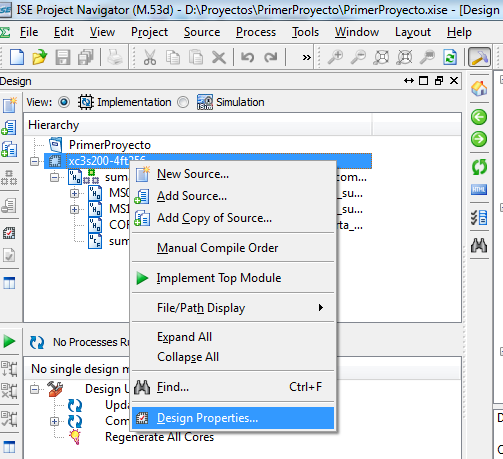Click the Redo arrow icon

click(270, 57)
